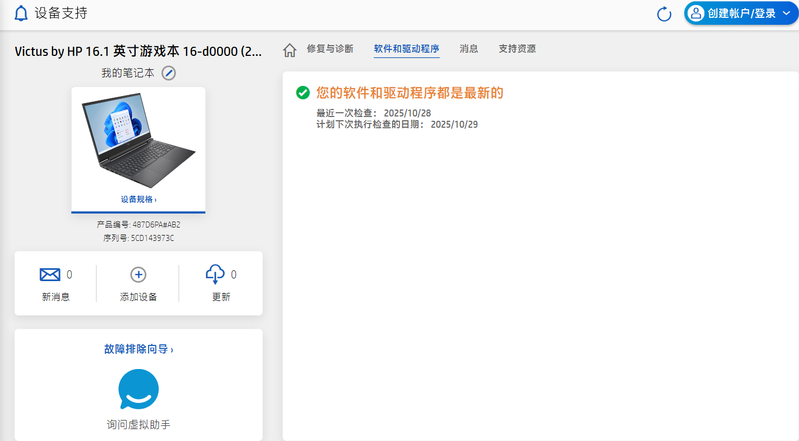Click the virtual assistant chat bubble icon
Image resolution: width=799 pixels, height=441 pixels.
(138, 390)
